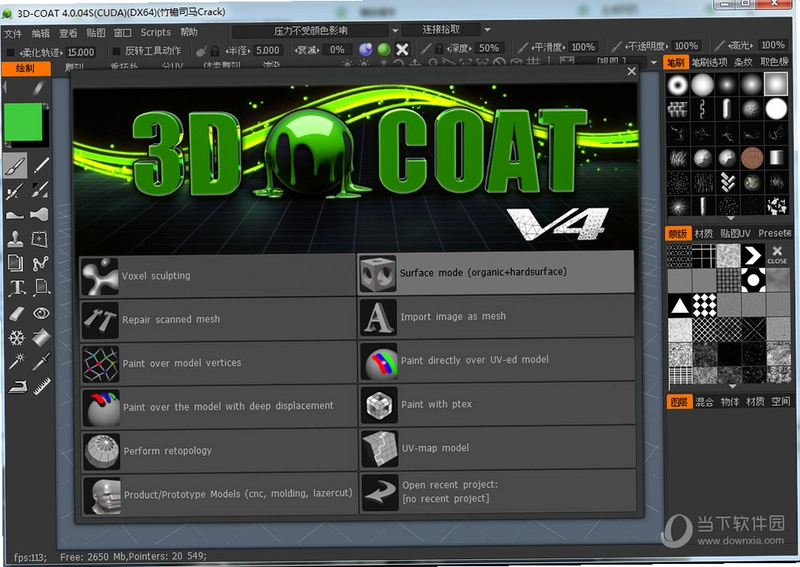The image size is (800, 567).
Task: Select the transform frame tool
Action: [x=40, y=239]
